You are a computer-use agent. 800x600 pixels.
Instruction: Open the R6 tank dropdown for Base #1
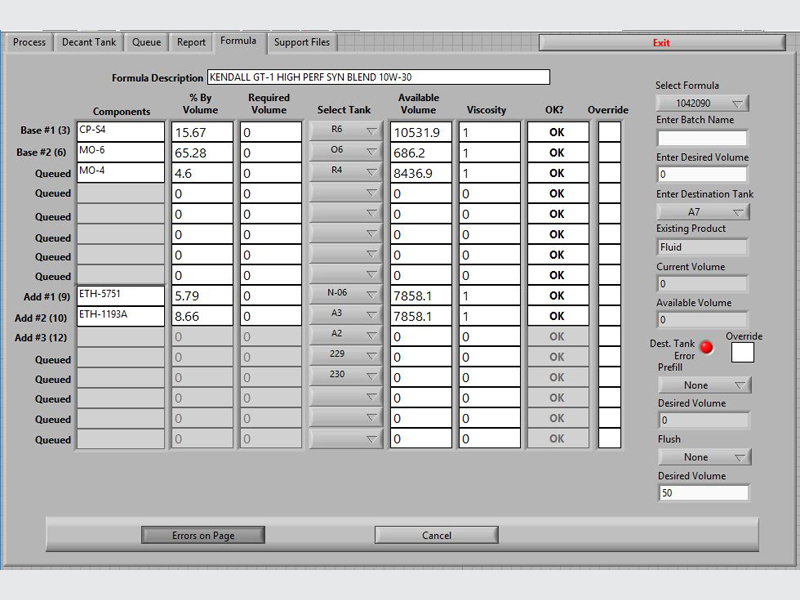pos(346,131)
